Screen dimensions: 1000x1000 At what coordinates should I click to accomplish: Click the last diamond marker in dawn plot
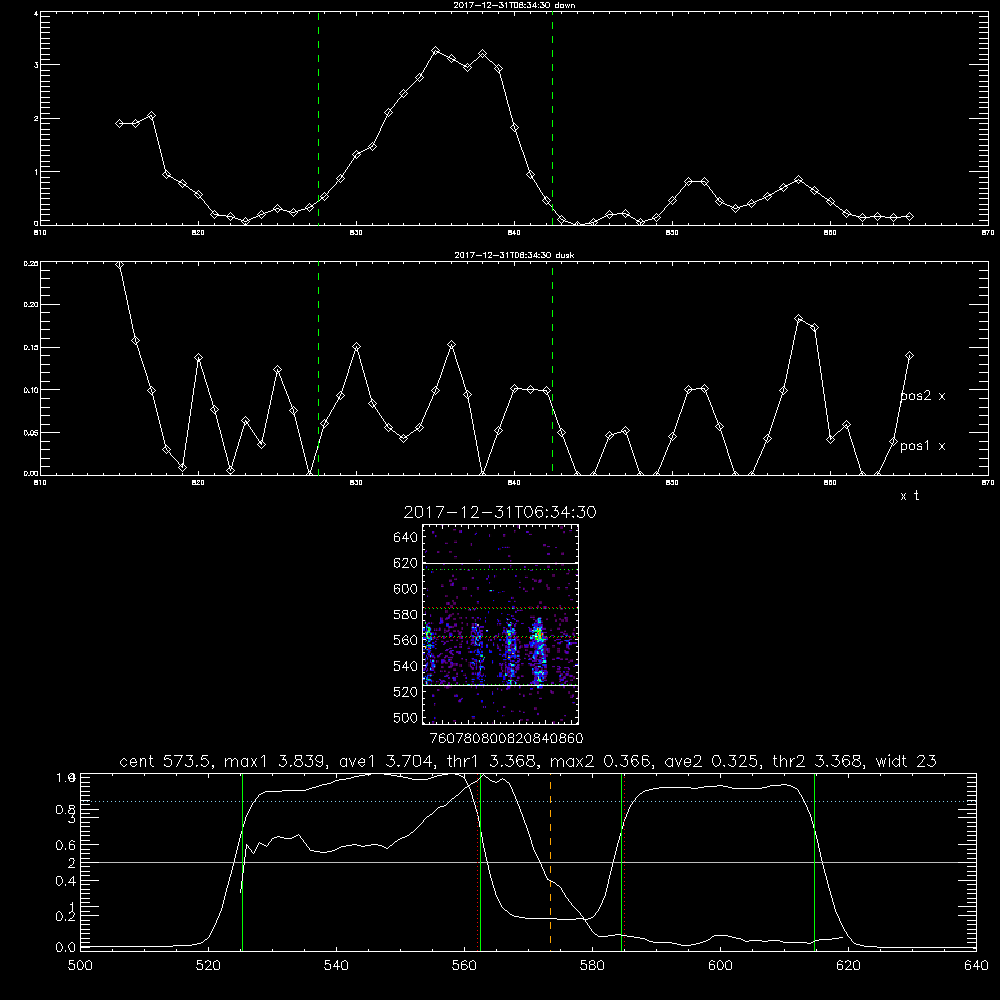pos(909,217)
